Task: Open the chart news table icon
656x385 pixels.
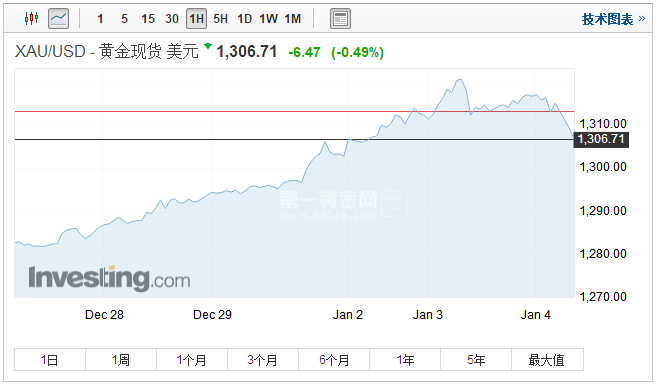Action: coord(340,19)
